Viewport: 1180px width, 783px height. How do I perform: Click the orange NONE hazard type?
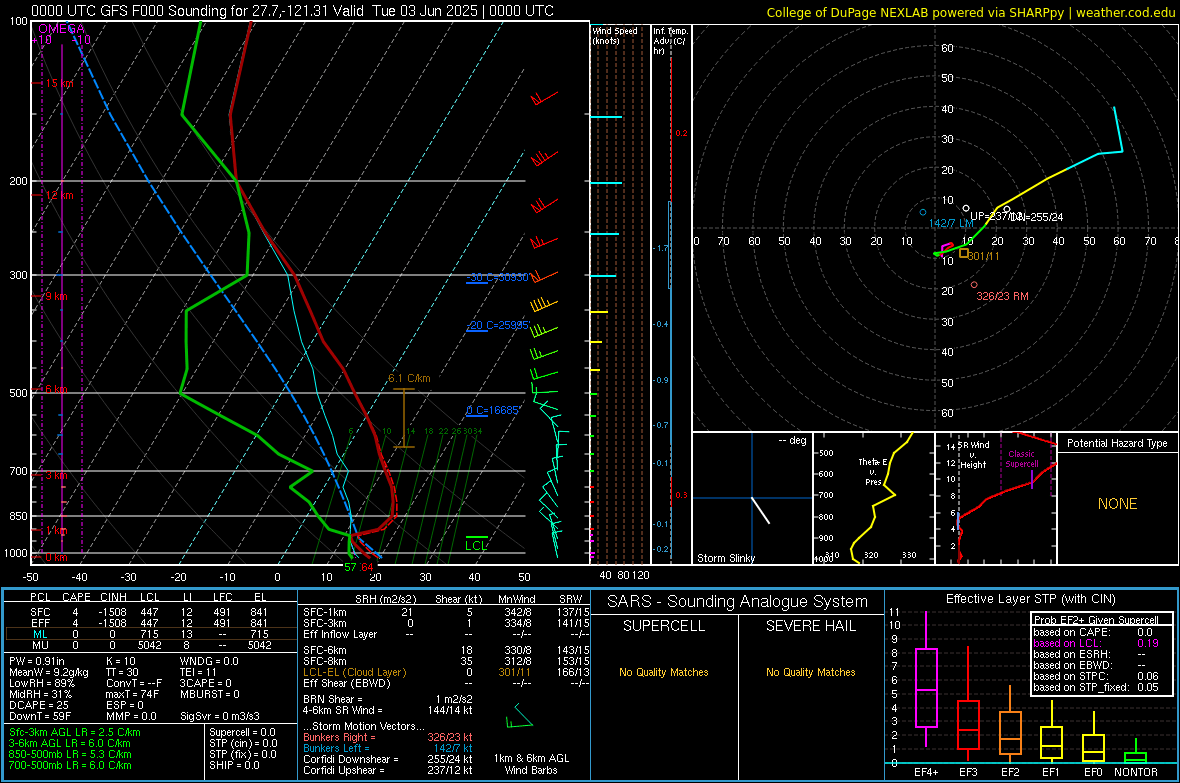1118,504
